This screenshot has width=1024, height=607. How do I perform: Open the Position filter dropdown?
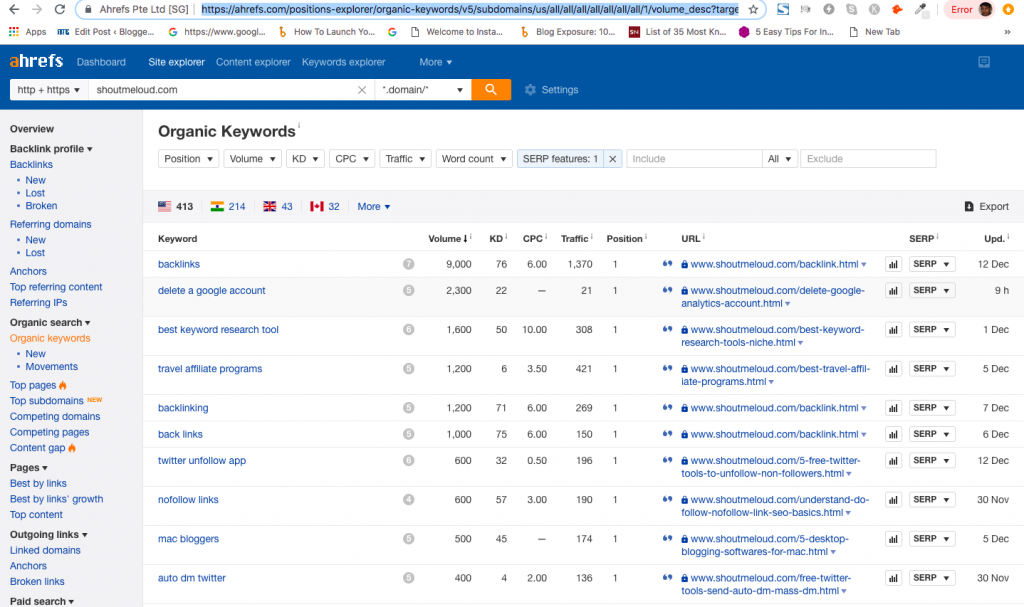(x=189, y=159)
